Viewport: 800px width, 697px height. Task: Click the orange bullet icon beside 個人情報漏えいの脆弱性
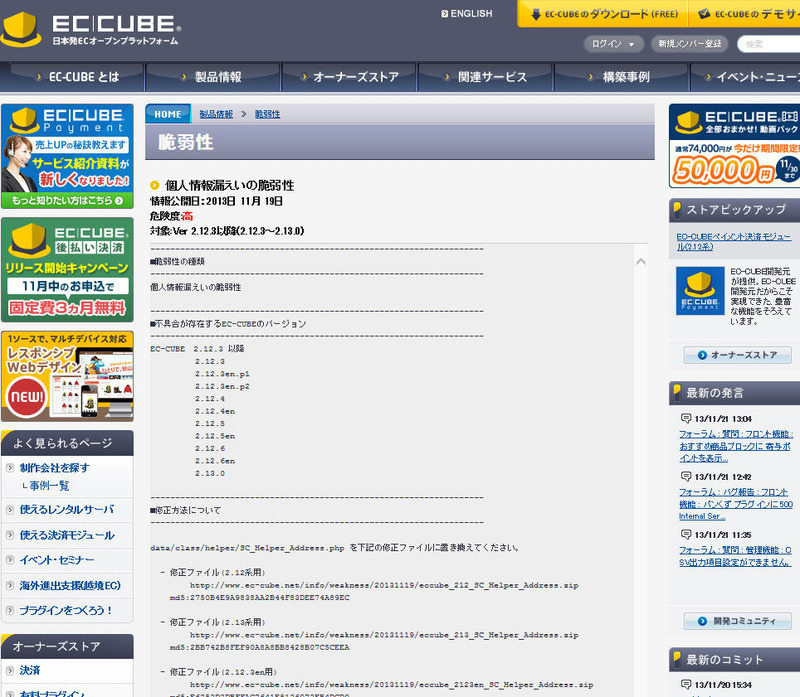(x=155, y=185)
